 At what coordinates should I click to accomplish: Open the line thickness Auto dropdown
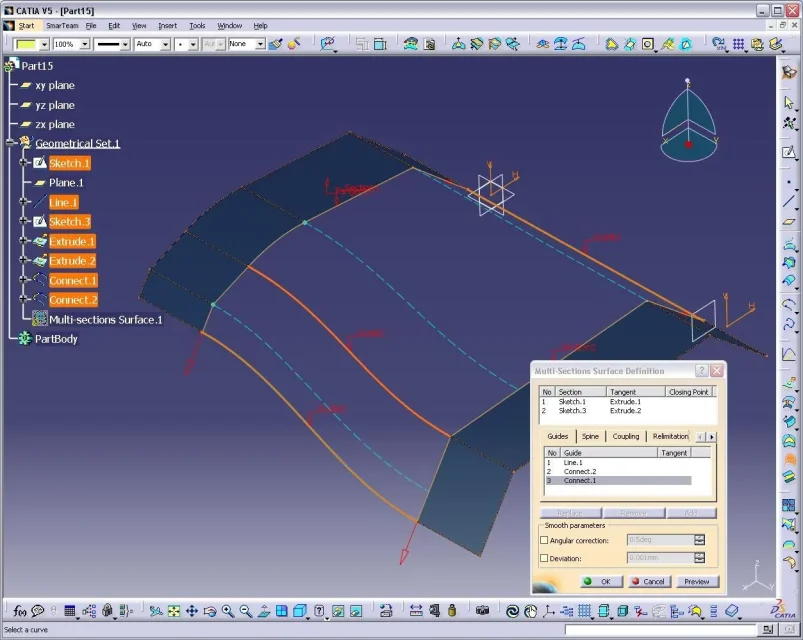click(x=165, y=44)
